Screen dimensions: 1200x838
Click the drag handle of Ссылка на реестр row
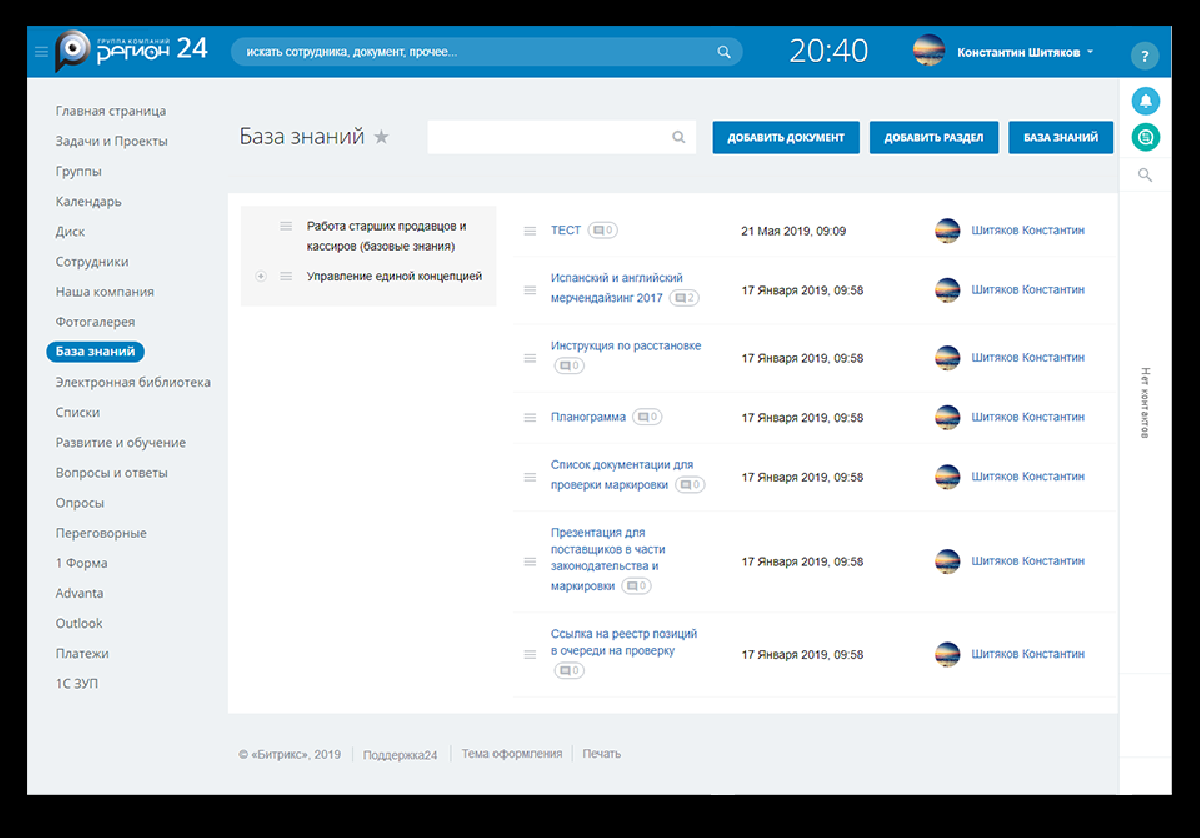(530, 655)
